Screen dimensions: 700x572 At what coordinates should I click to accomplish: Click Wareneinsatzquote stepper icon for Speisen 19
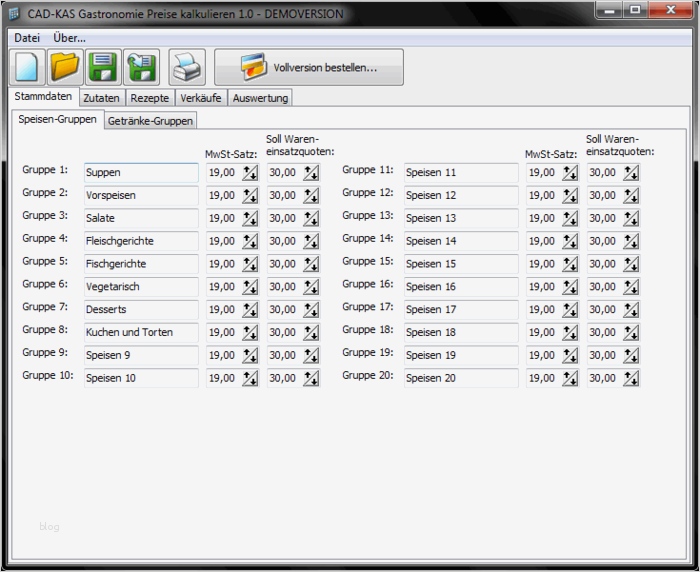click(x=631, y=355)
